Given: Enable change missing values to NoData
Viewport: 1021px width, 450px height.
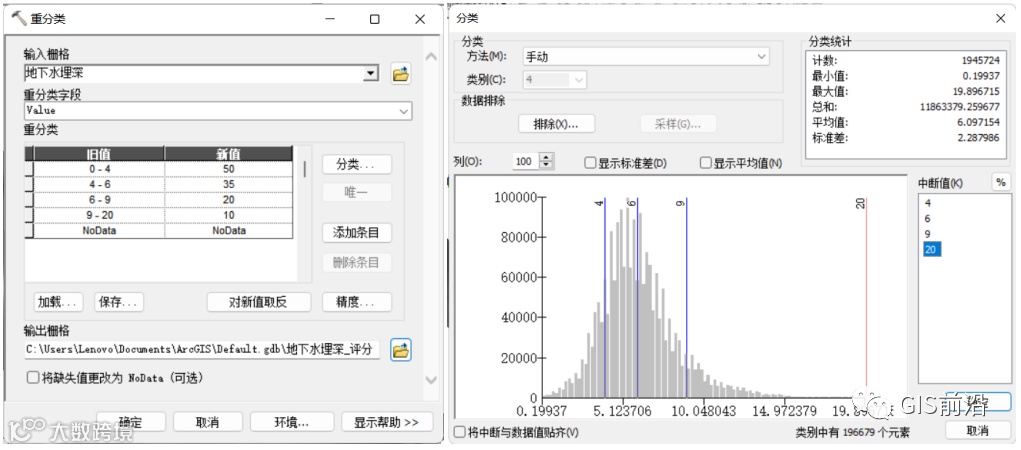Looking at the screenshot, I should (x=33, y=377).
